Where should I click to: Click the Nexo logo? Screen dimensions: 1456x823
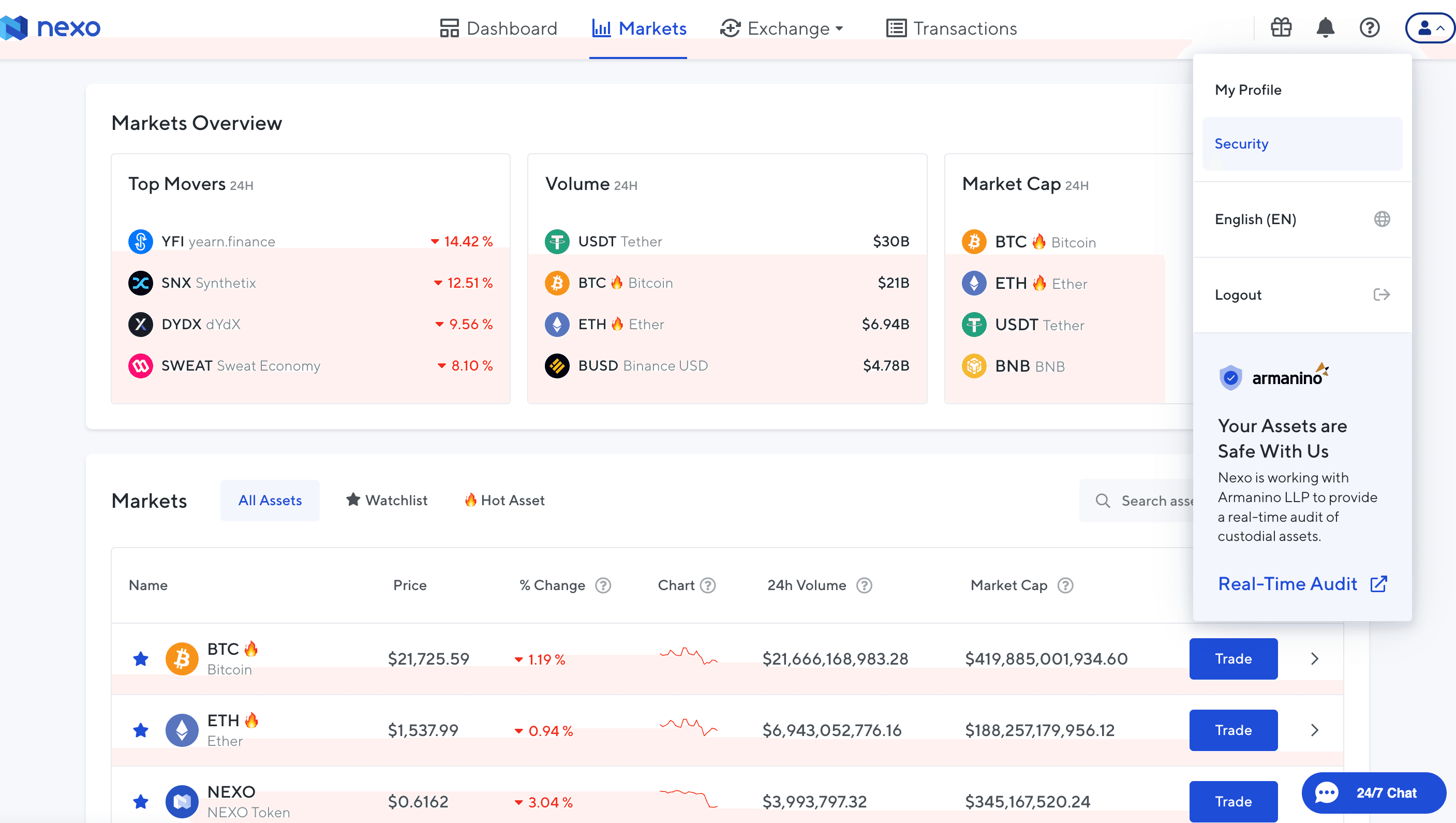[x=51, y=28]
